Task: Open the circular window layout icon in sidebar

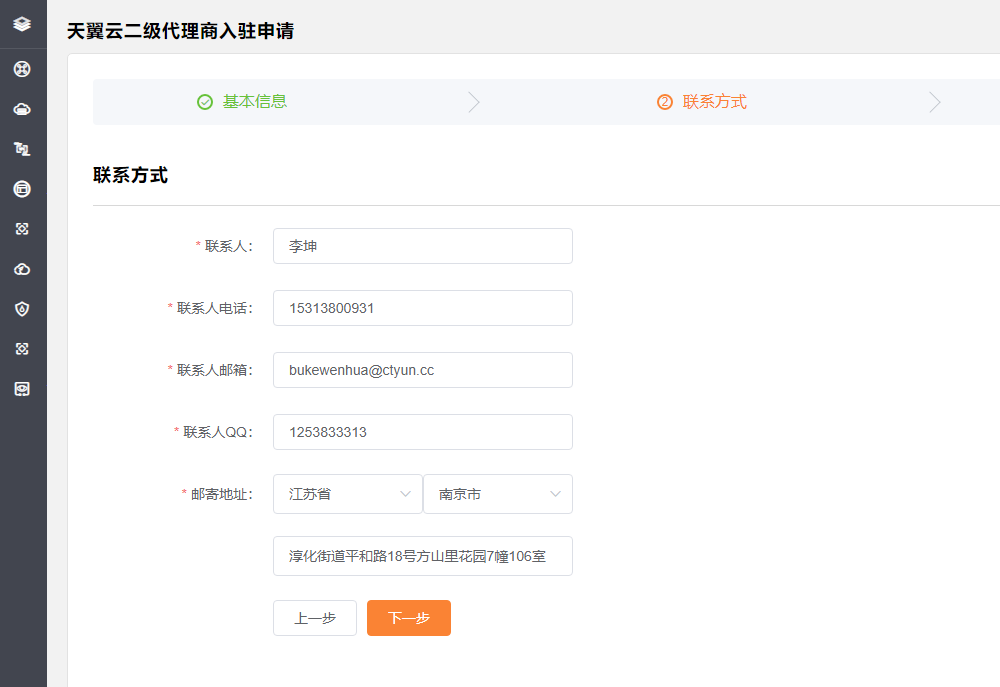Action: (x=22, y=189)
